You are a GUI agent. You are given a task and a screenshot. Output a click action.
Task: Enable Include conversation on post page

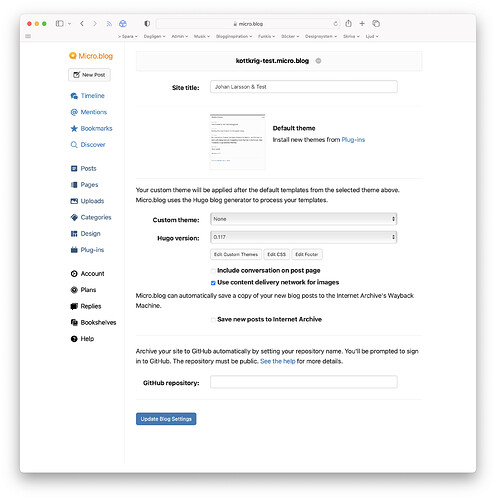click(x=213, y=271)
